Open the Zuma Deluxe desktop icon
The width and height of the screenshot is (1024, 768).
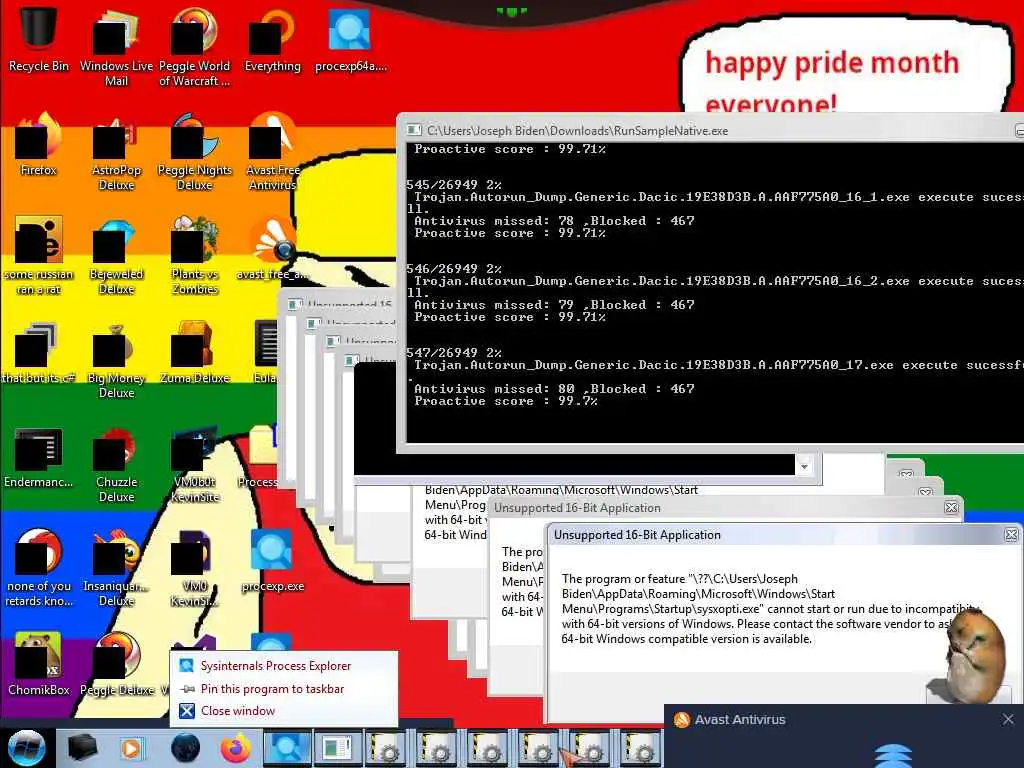click(194, 353)
